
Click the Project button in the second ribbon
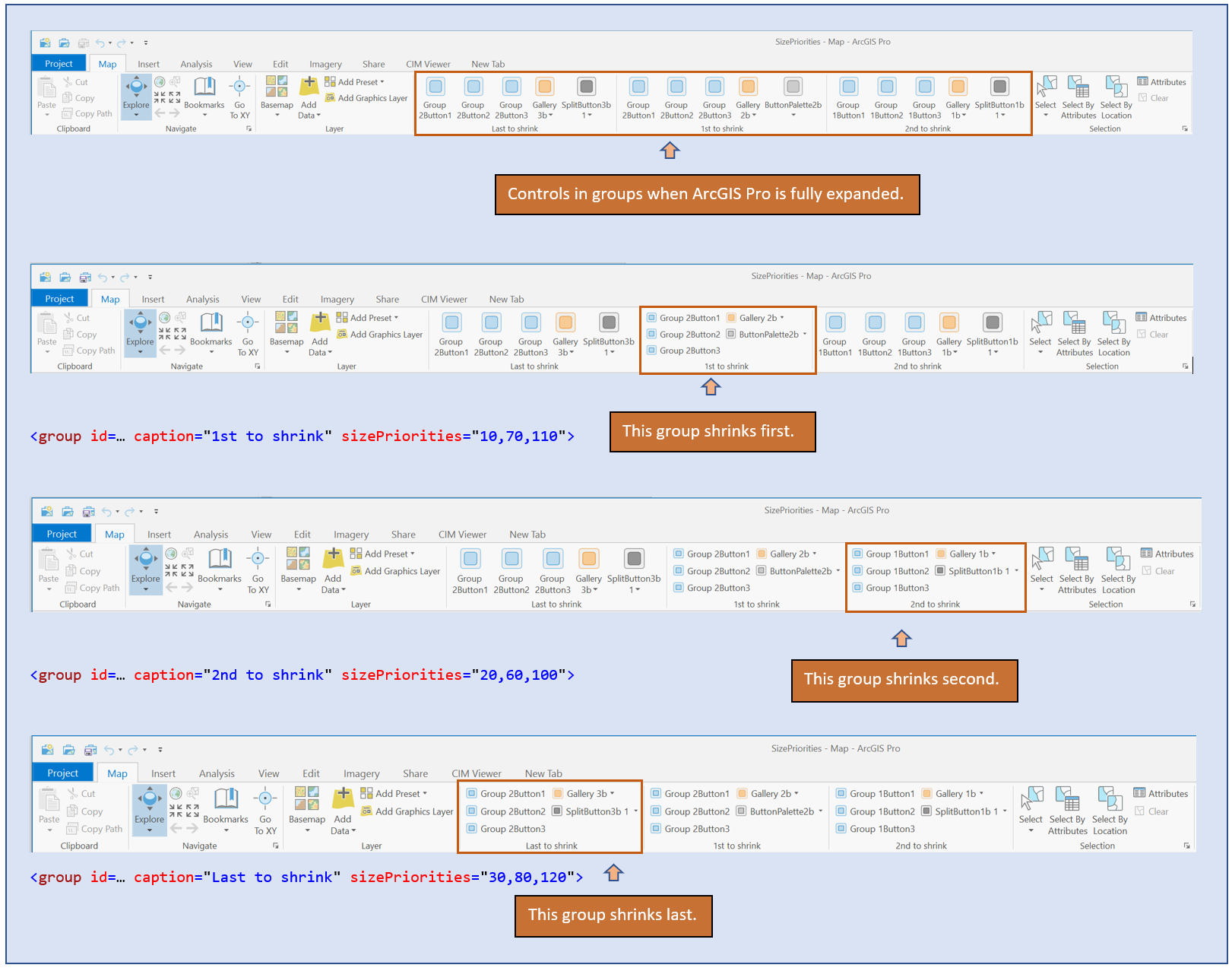[59, 299]
